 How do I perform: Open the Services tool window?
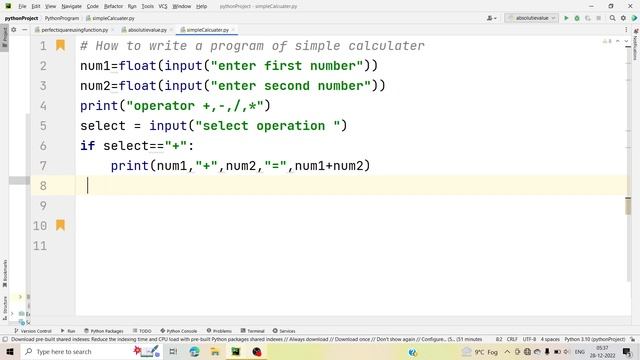click(284, 331)
